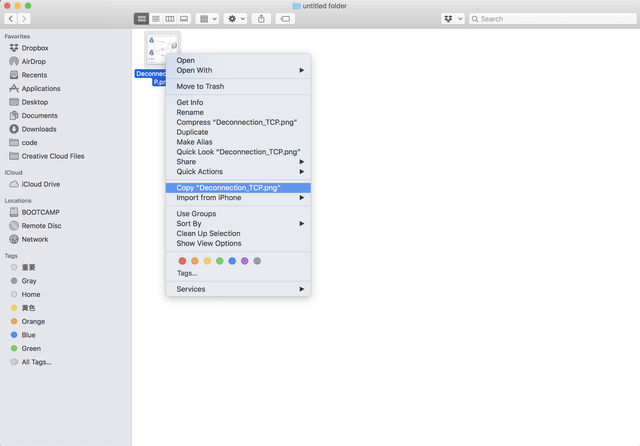Choose Duplicate in context menu

pos(238,132)
